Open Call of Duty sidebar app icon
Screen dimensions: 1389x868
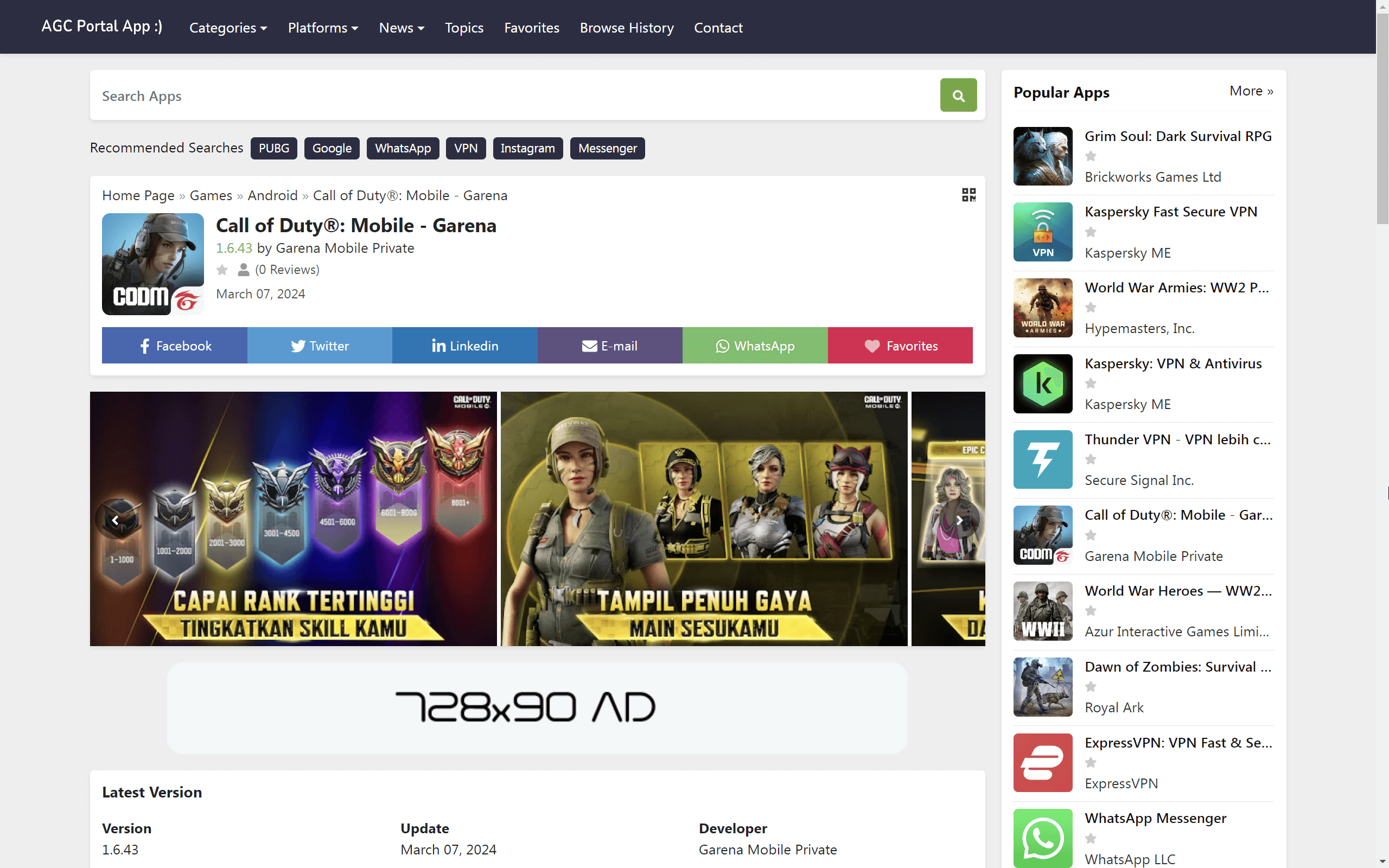pyautogui.click(x=1043, y=535)
